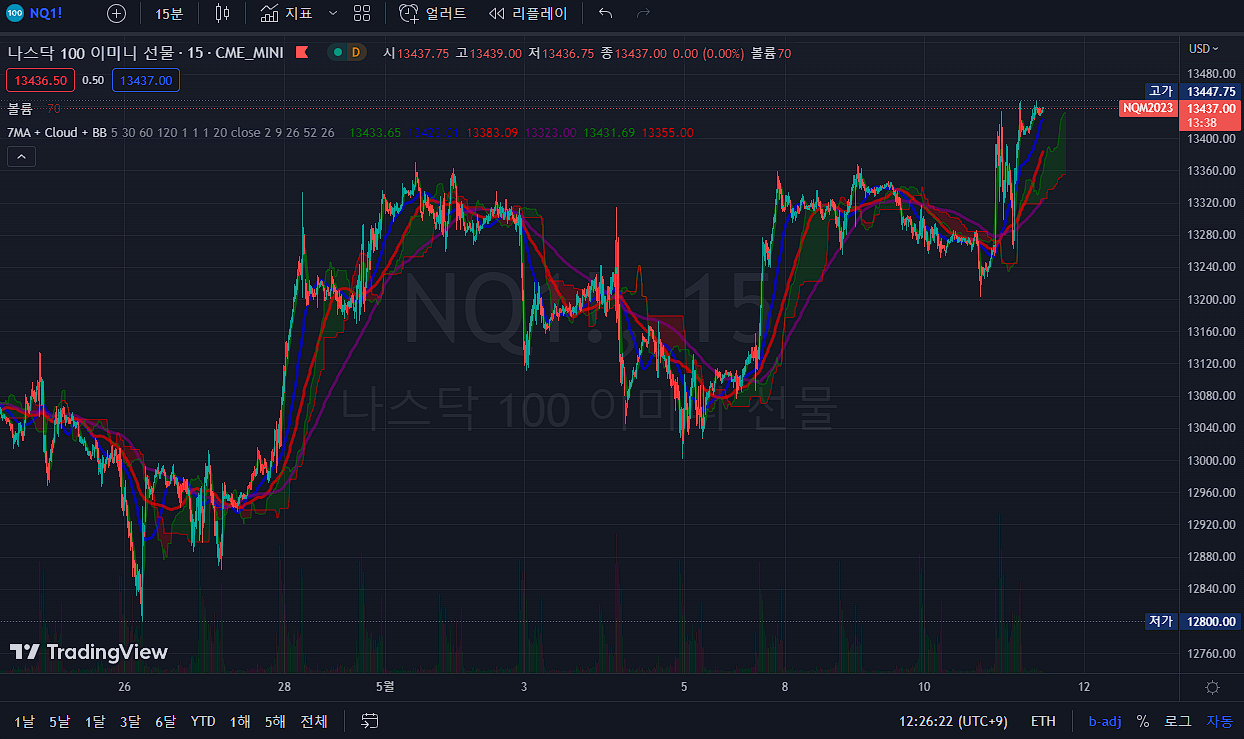
Task: Open the candlestick chart style picker
Action: click(x=222, y=13)
